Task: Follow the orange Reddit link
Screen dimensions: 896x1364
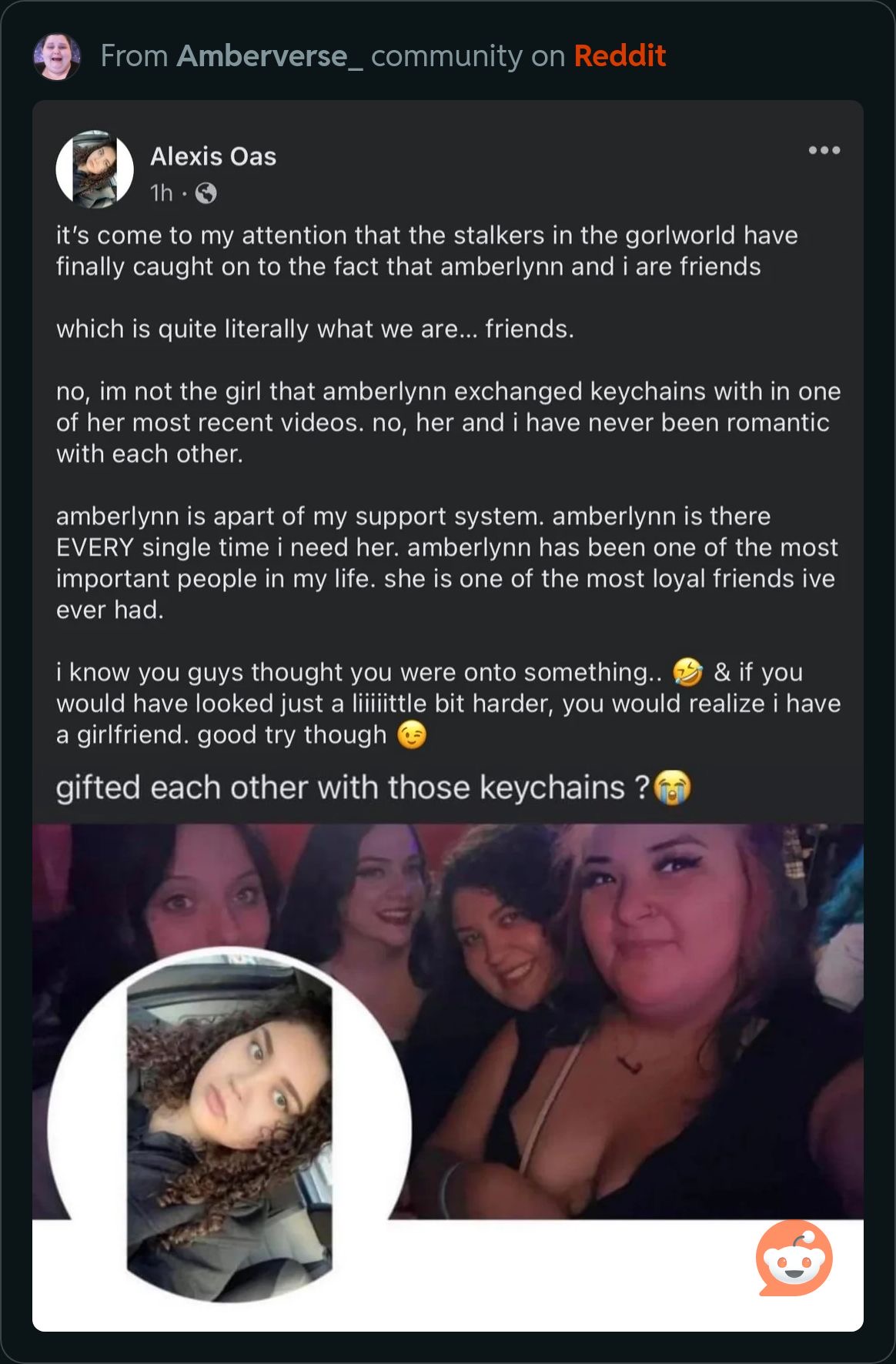Action: click(x=620, y=56)
